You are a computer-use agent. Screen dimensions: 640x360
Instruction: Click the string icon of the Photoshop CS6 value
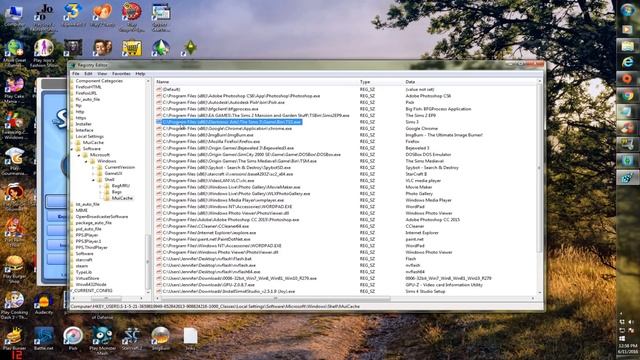pyautogui.click(x=159, y=96)
